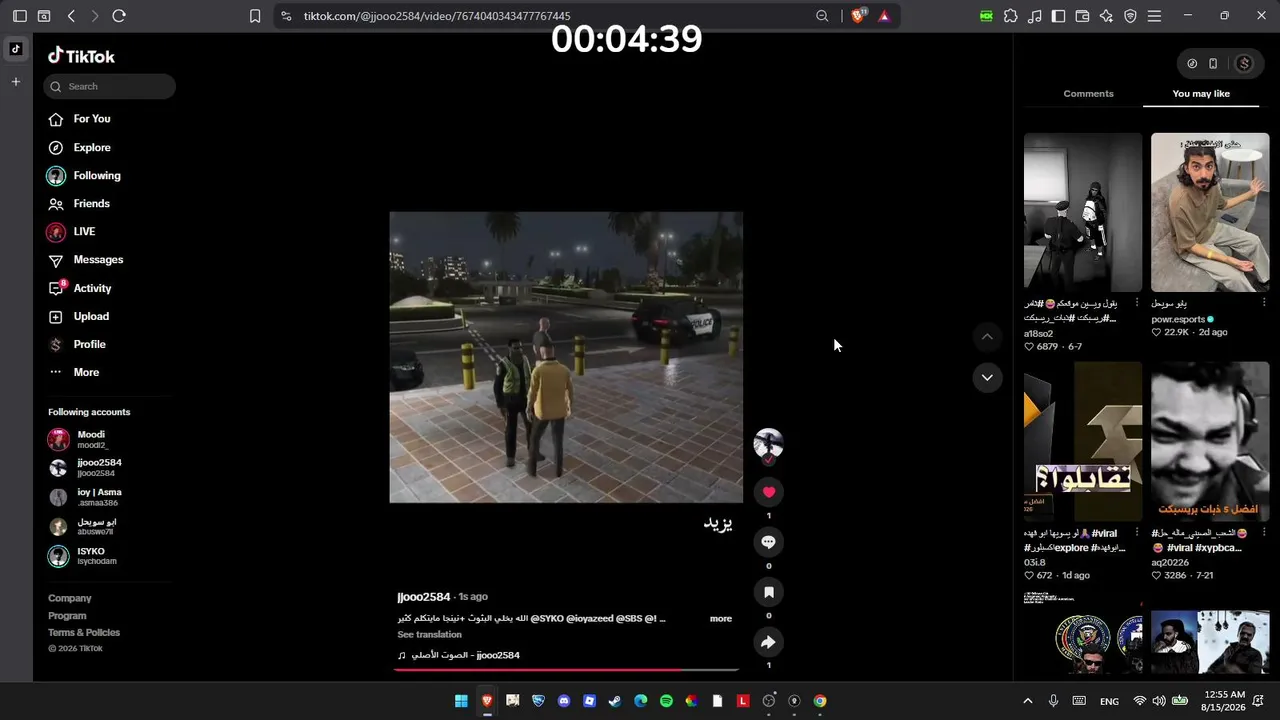Expand the full caption with 'more'
This screenshot has width=1280, height=720.
click(721, 619)
